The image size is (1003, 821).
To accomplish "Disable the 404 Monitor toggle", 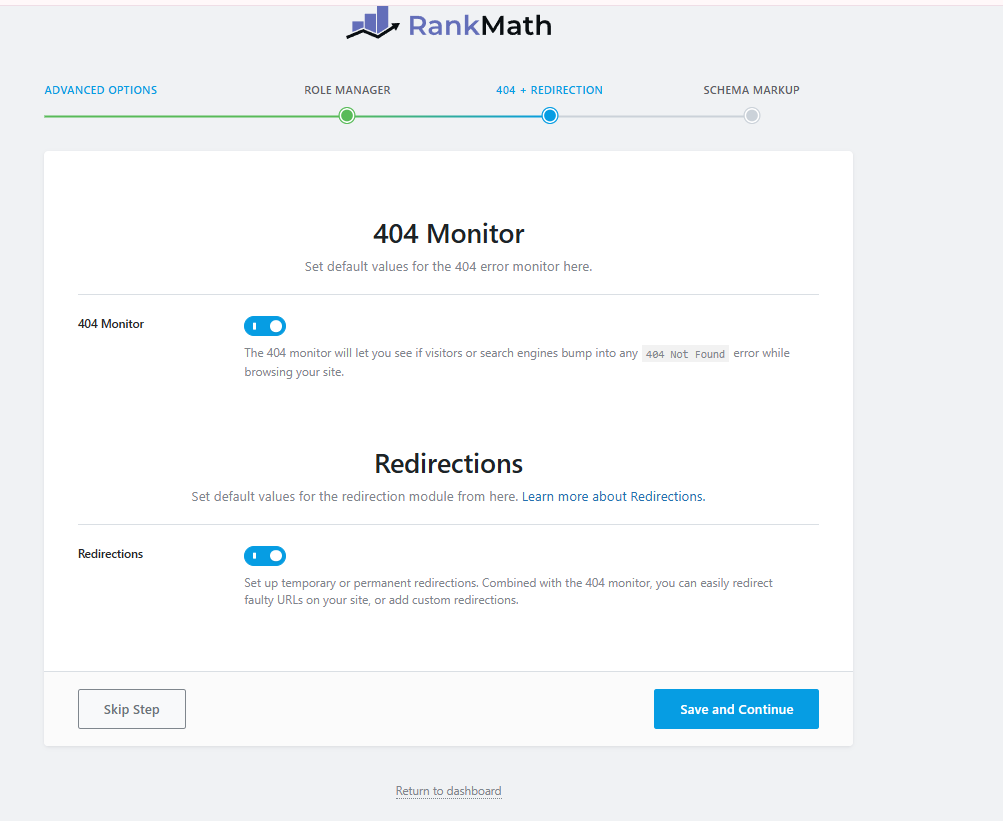I will coord(265,326).
